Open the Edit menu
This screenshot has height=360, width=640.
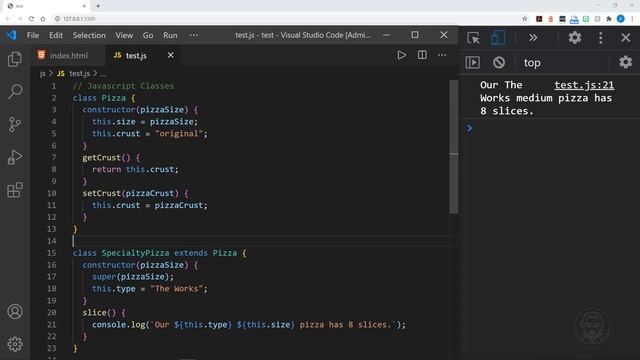56,35
